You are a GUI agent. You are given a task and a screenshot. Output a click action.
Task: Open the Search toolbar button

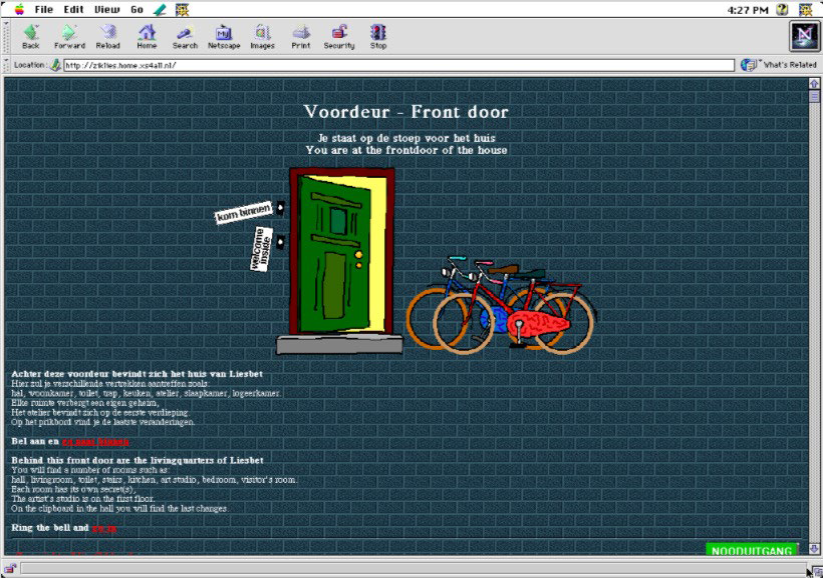coord(185,37)
